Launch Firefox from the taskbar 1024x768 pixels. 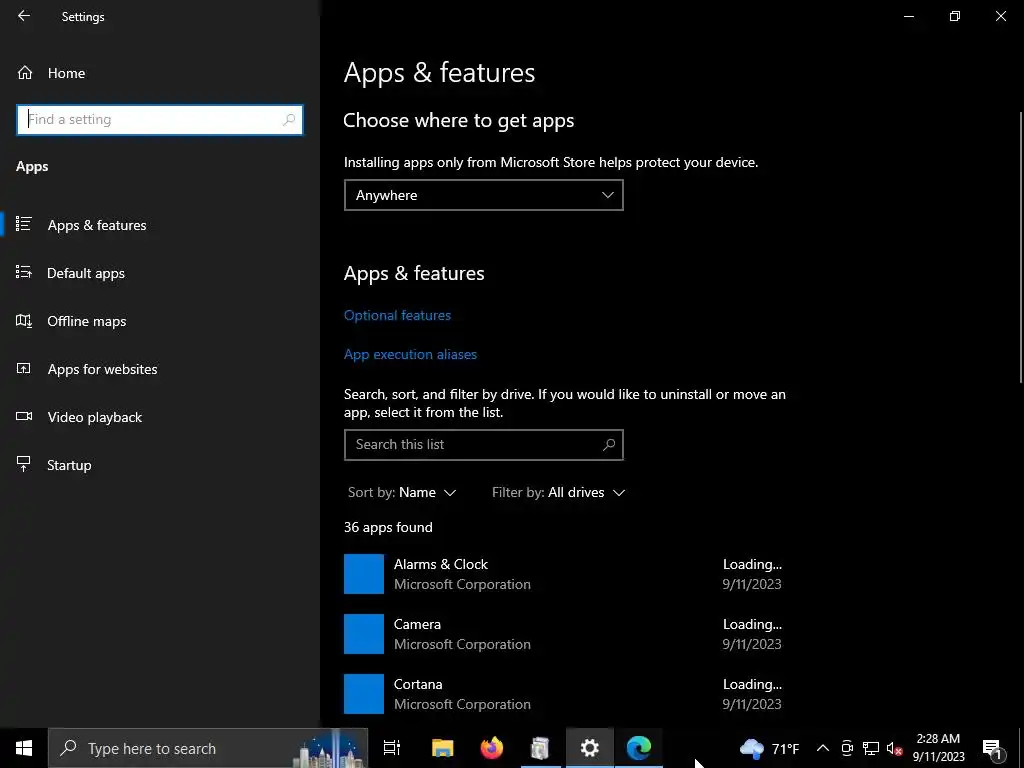pos(492,748)
